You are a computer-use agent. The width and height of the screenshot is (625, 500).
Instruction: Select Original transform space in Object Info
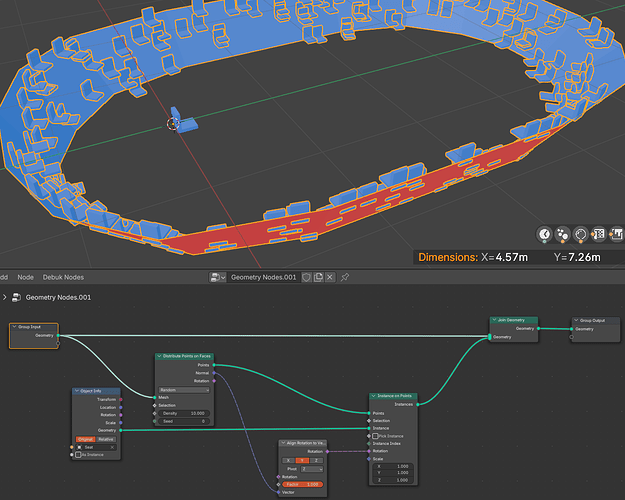[85, 439]
